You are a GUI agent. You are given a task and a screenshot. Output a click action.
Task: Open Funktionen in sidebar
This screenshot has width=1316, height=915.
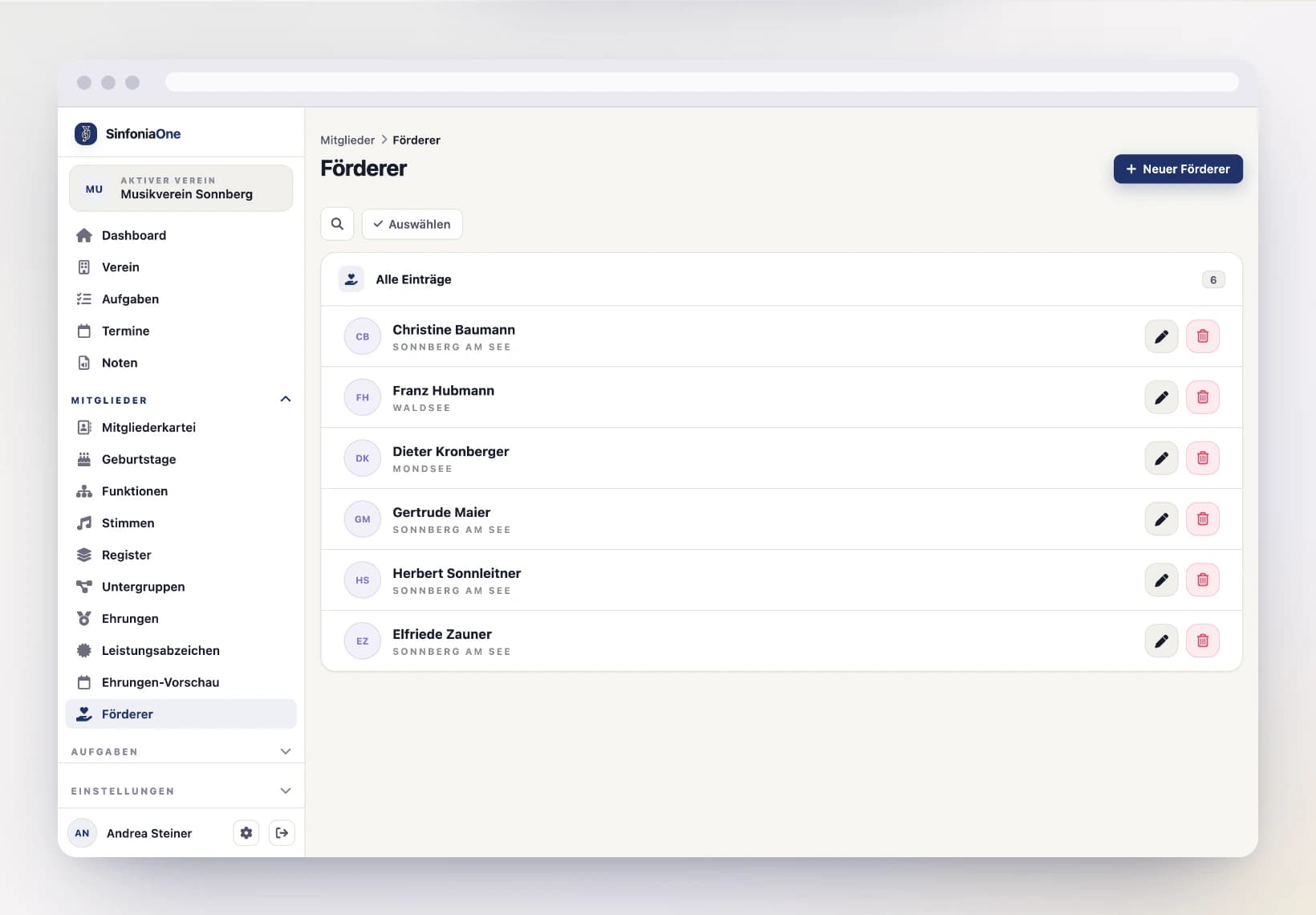[181, 491]
